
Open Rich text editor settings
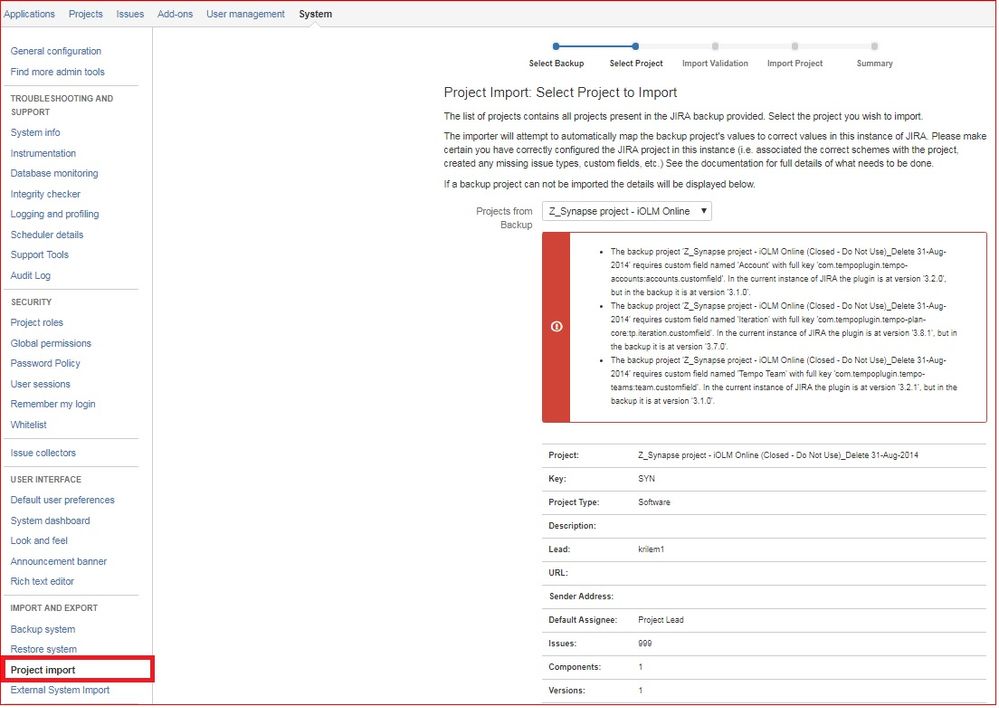point(42,582)
